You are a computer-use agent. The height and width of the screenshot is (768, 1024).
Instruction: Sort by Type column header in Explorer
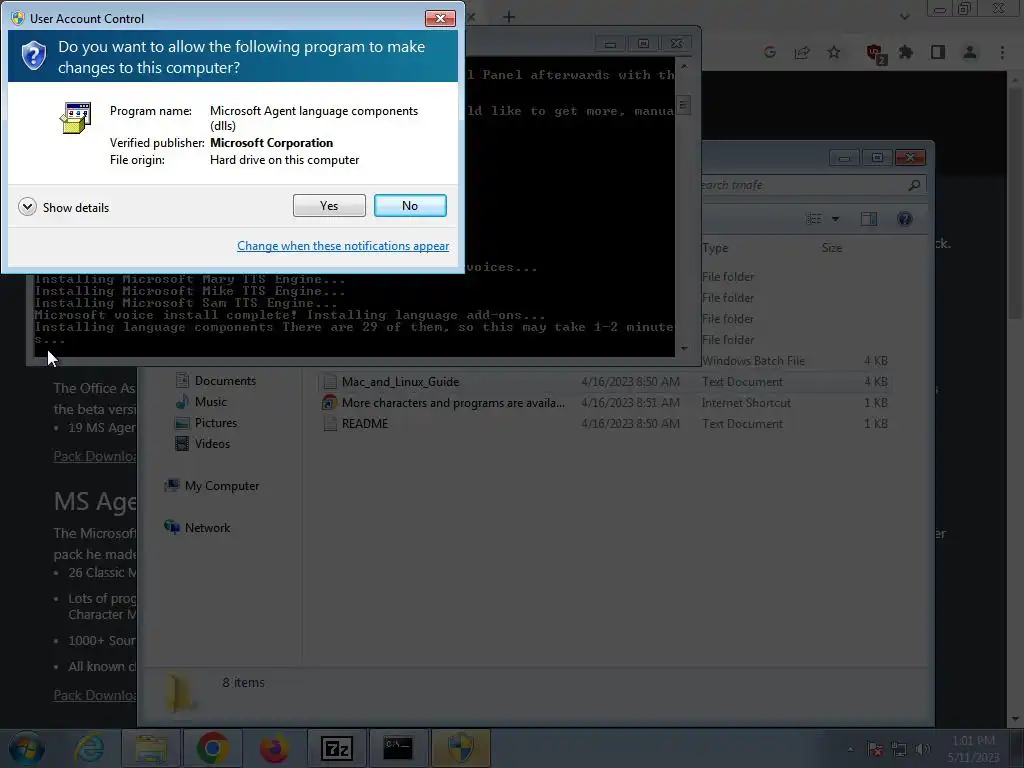pyautogui.click(x=715, y=248)
